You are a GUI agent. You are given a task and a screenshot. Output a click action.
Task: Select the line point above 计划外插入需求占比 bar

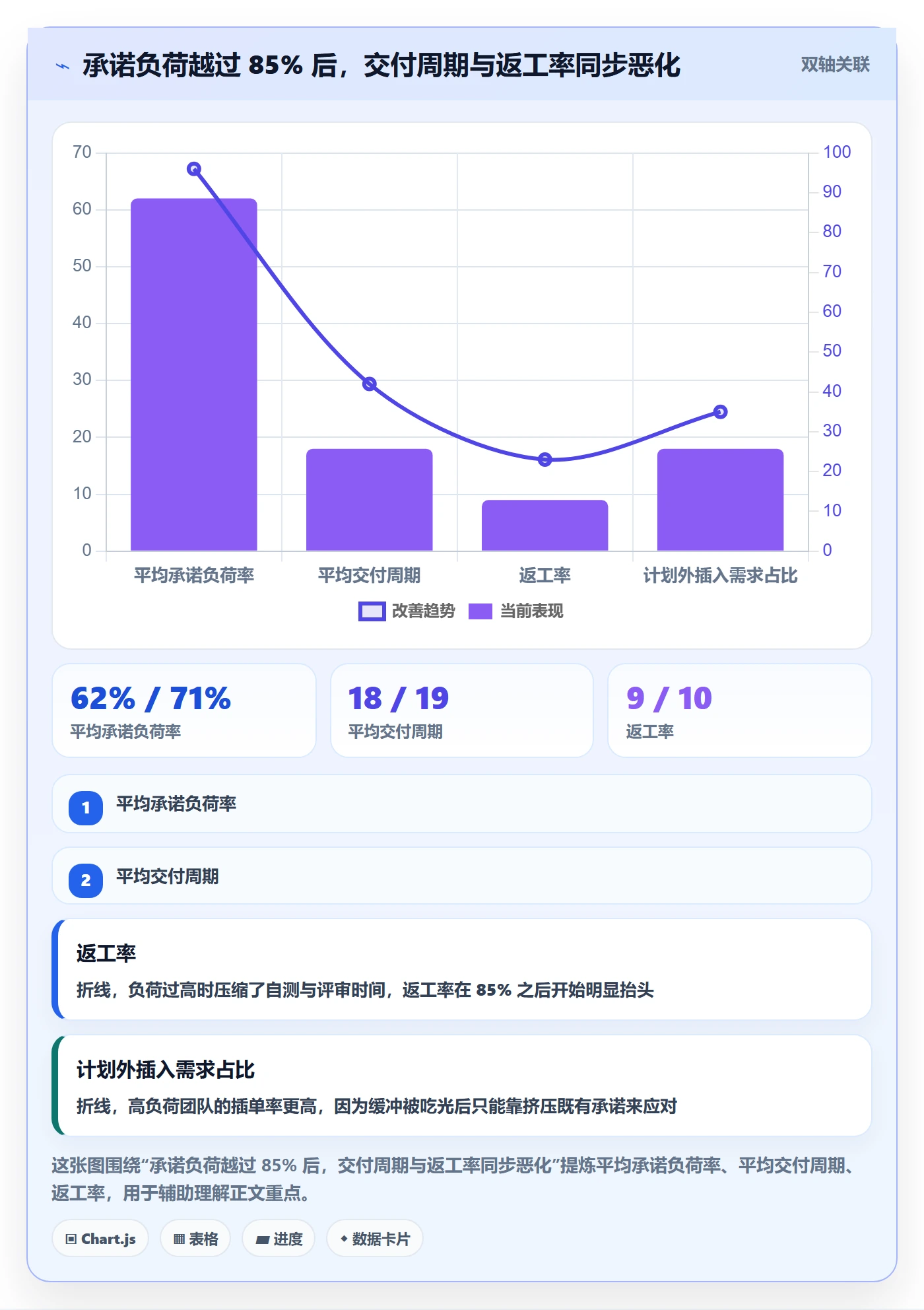tap(721, 412)
